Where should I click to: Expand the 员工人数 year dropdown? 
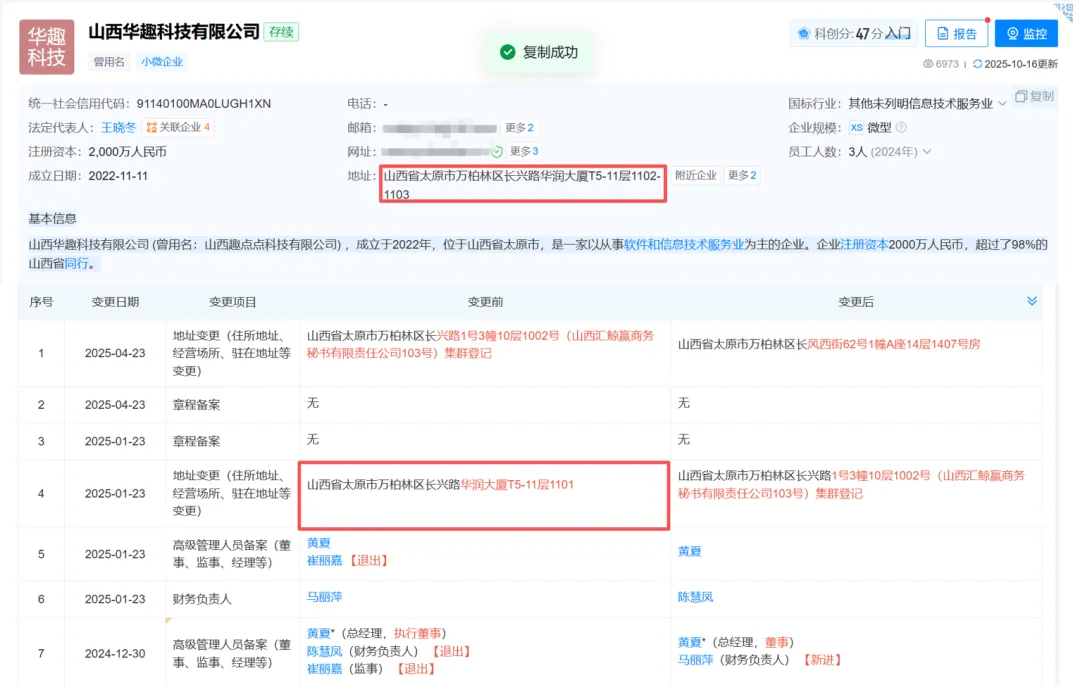(927, 152)
